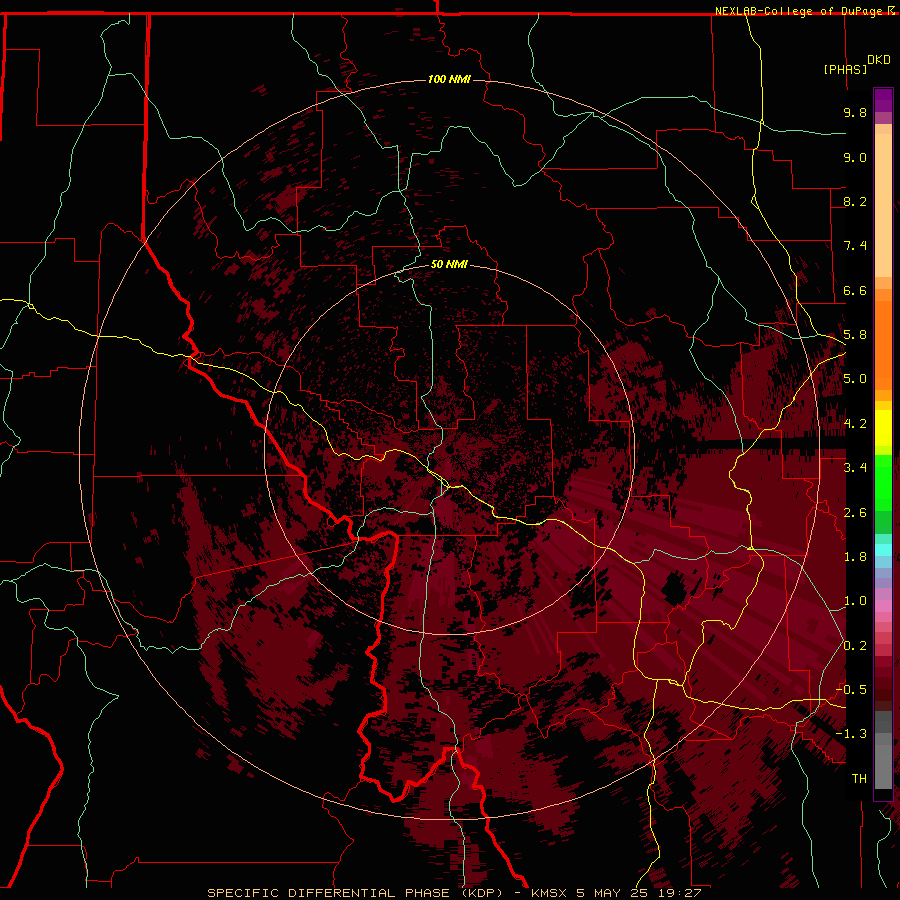Click the 6.6 value on the color scale
This screenshot has width=900, height=900.
coord(855,290)
